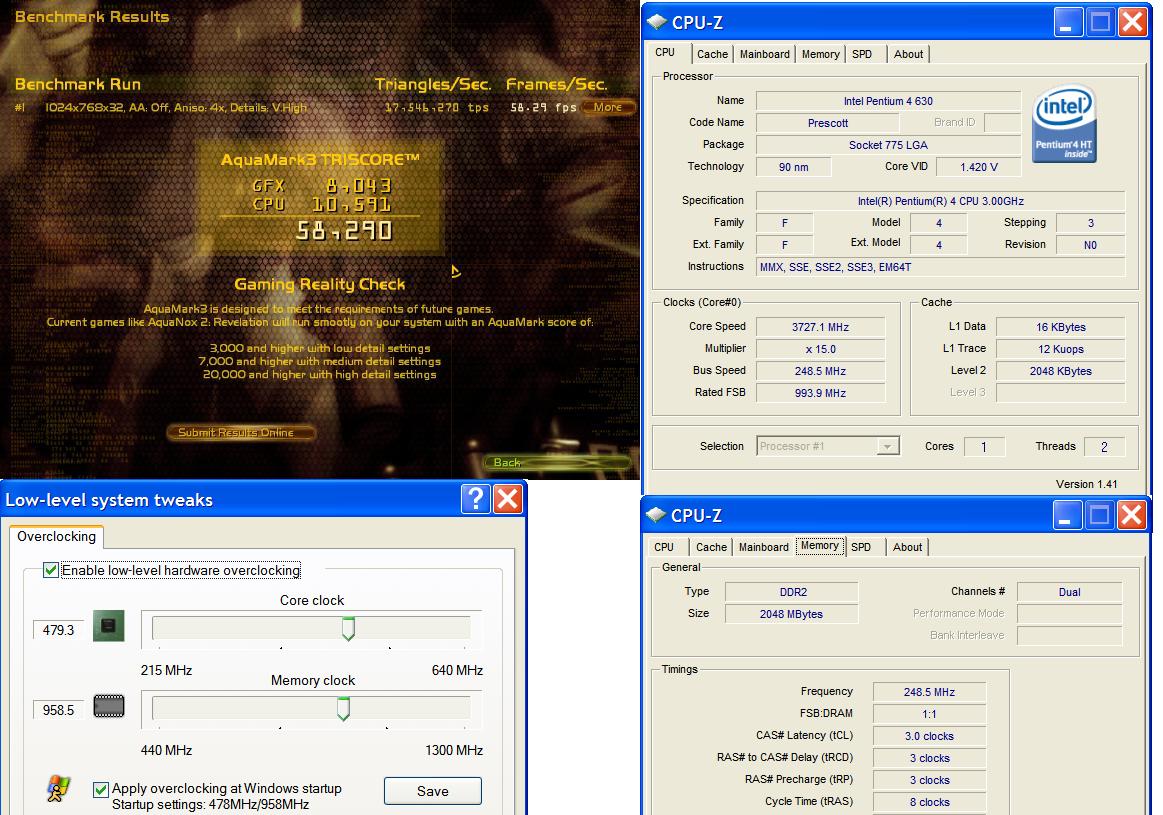Image resolution: width=1163 pixels, height=815 pixels.
Task: Switch to CPU tab in bottom CPU-Z window
Action: coord(664,547)
